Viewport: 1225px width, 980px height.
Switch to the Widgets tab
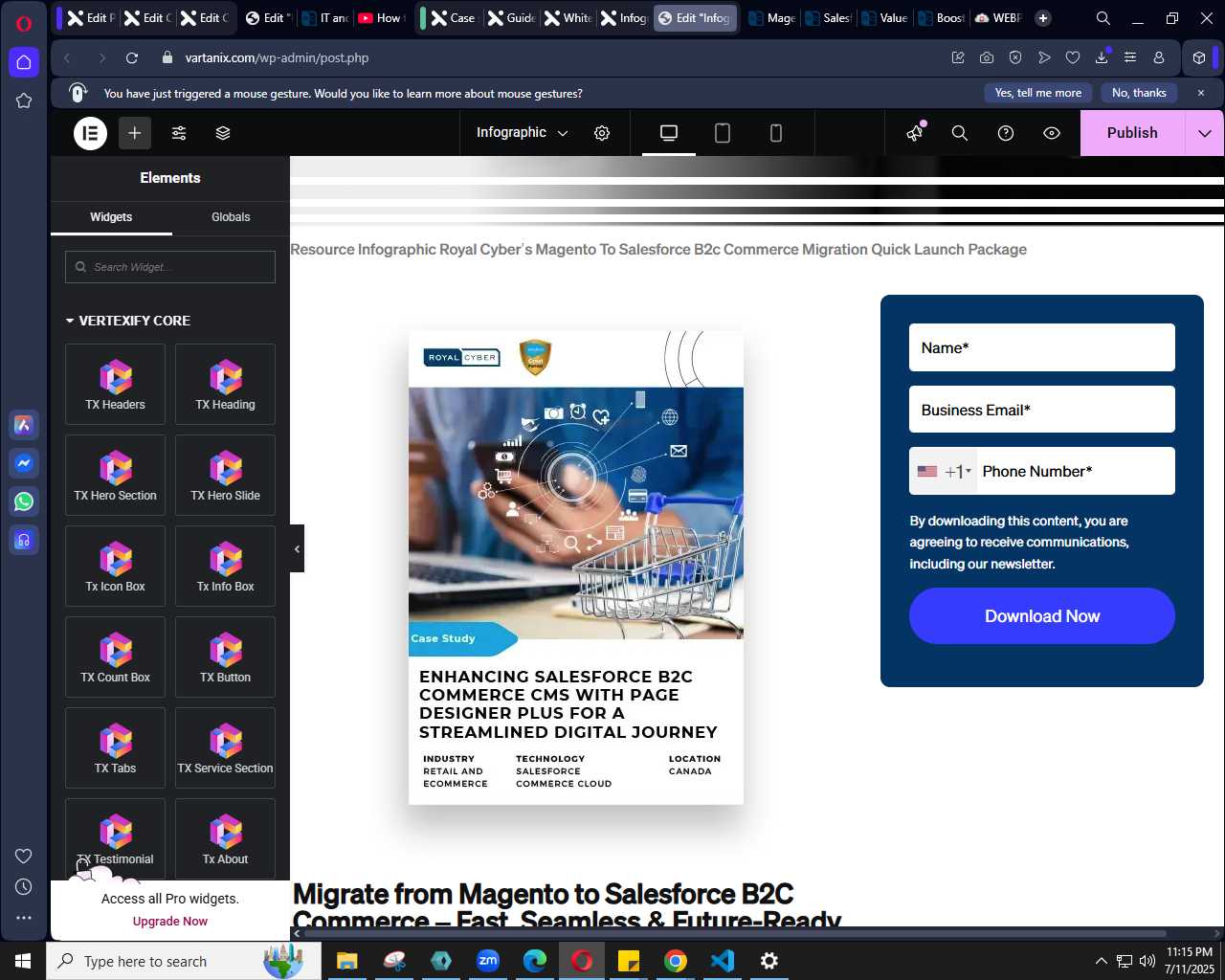111,217
